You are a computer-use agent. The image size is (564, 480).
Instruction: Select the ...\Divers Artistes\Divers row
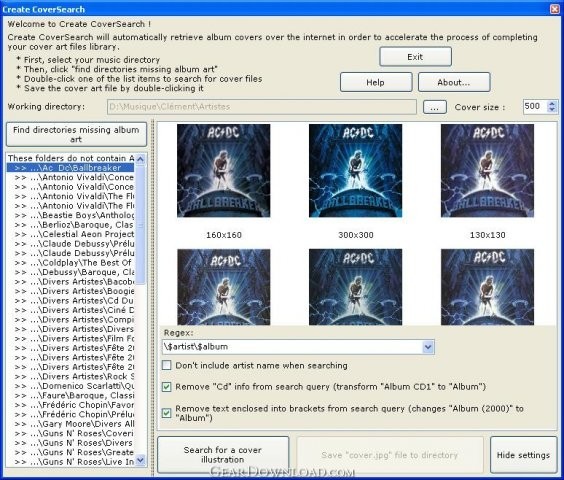pyautogui.click(x=71, y=329)
